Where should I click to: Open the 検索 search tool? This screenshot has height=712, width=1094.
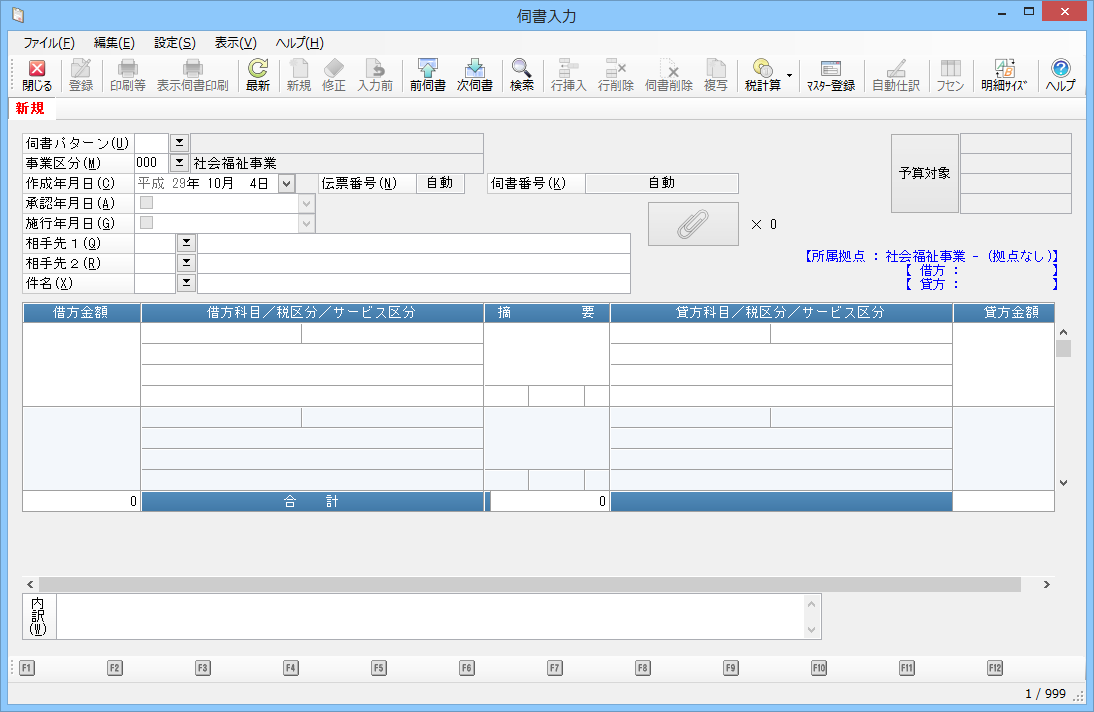(521, 76)
